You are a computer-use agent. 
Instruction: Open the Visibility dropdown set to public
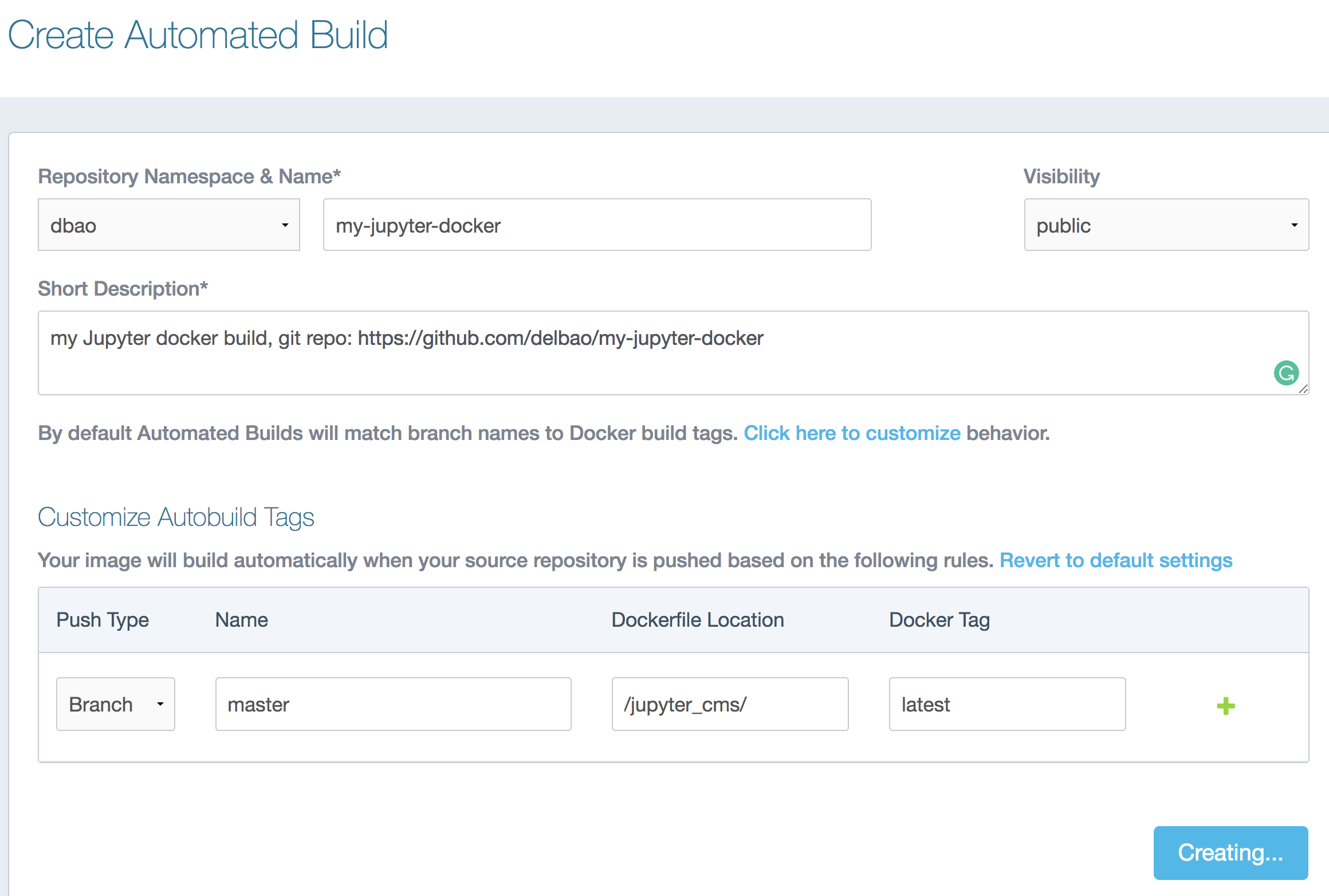(1165, 225)
